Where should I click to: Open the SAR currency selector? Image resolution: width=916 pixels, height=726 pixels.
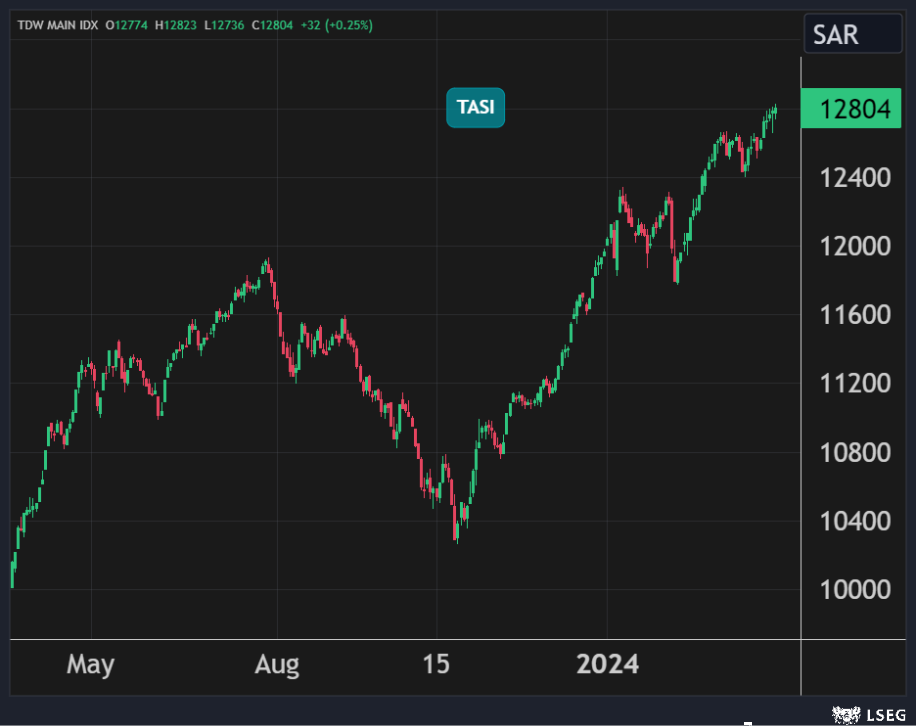(852, 35)
